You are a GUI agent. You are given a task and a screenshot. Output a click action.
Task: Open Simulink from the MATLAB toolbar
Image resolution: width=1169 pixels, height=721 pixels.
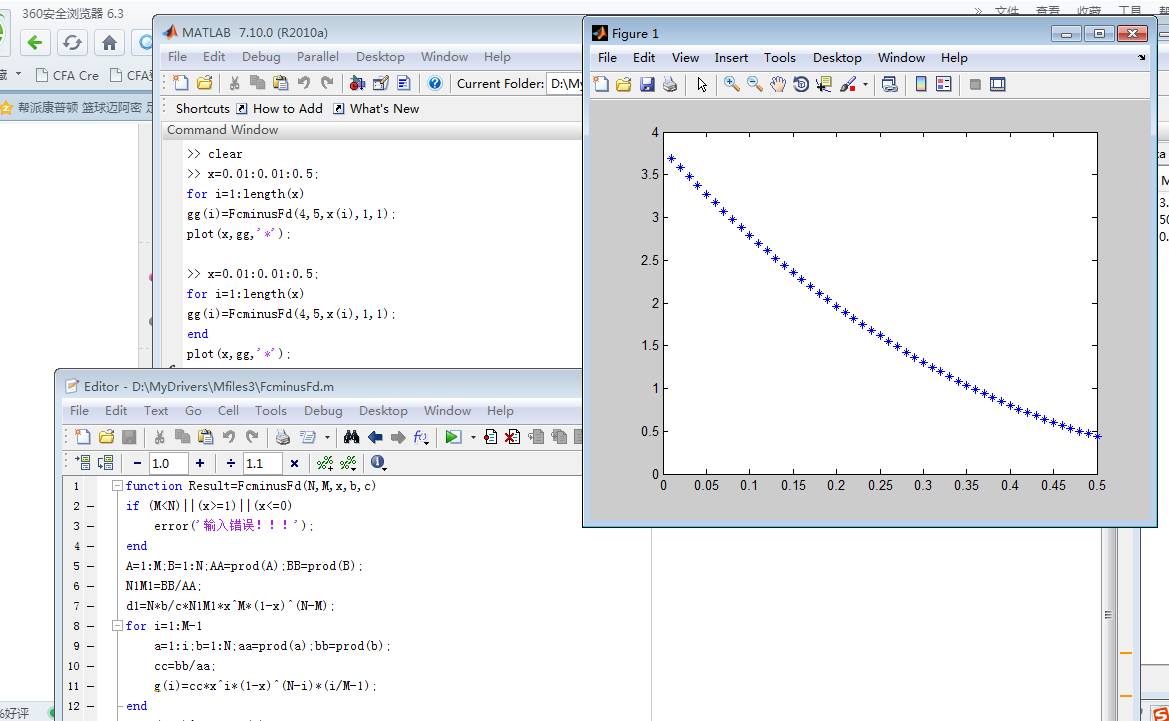[x=357, y=84]
